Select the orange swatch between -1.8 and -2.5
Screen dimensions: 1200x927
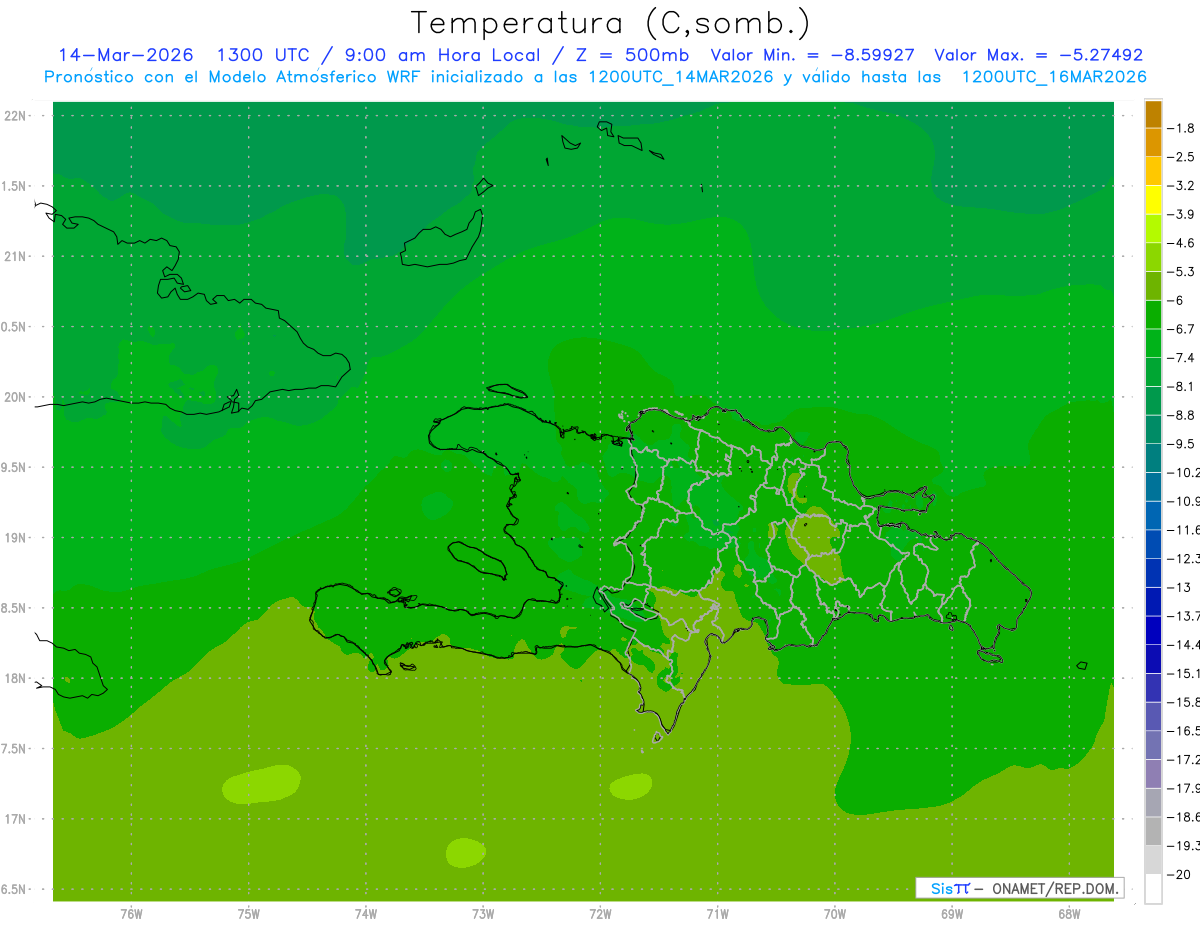click(1153, 142)
